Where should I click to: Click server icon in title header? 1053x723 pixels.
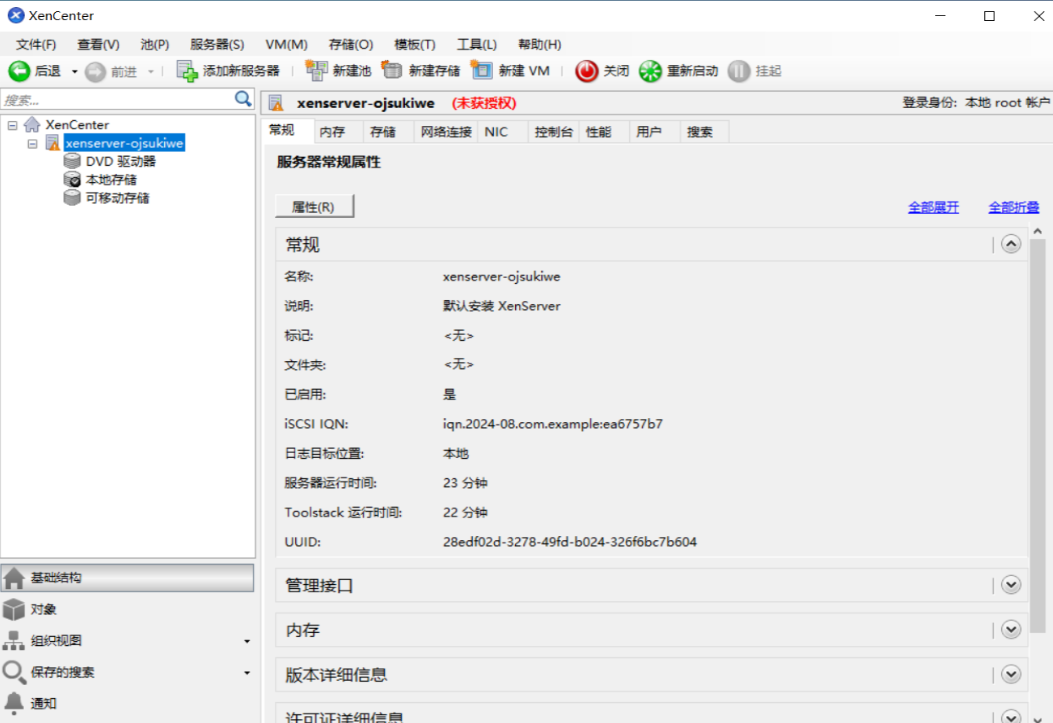tap(275, 103)
